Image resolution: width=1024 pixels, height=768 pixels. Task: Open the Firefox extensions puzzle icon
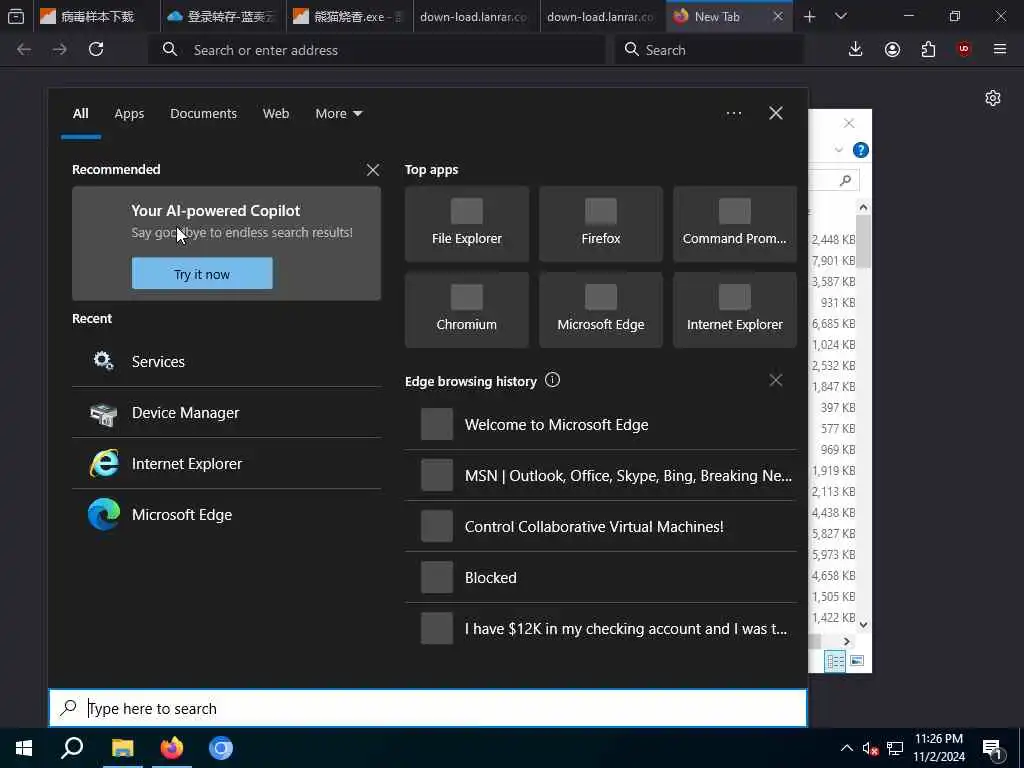[928, 49]
